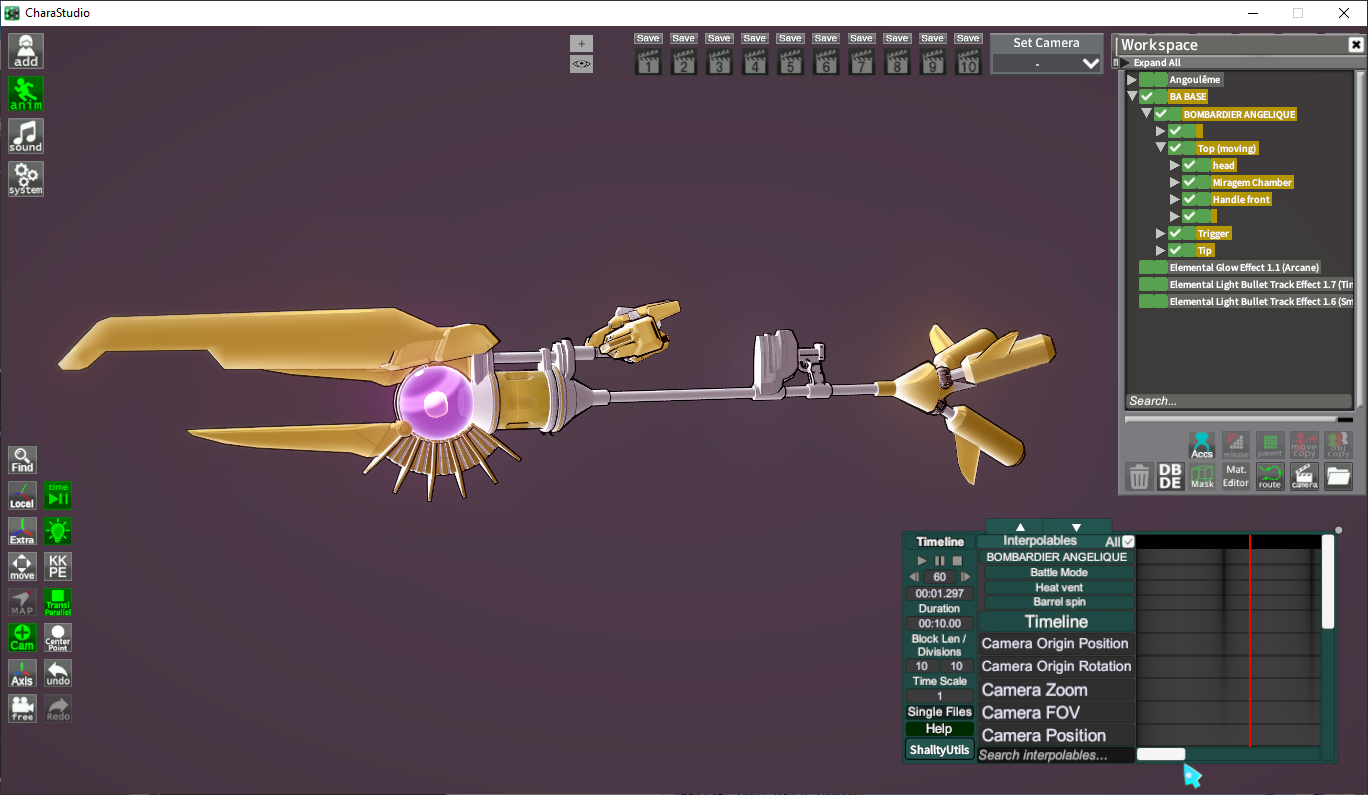Toggle visibility of BOMBARDIER ANGELIQUE
Screen dimensions: 1368x795
[1160, 114]
